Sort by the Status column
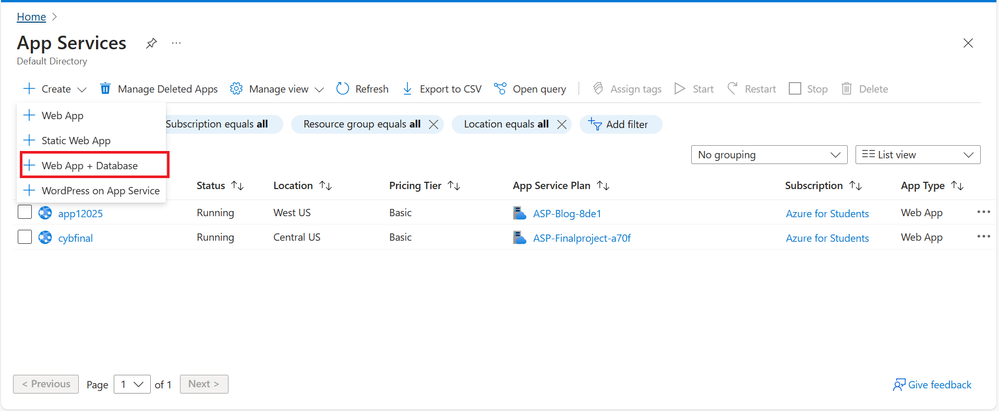 point(220,186)
